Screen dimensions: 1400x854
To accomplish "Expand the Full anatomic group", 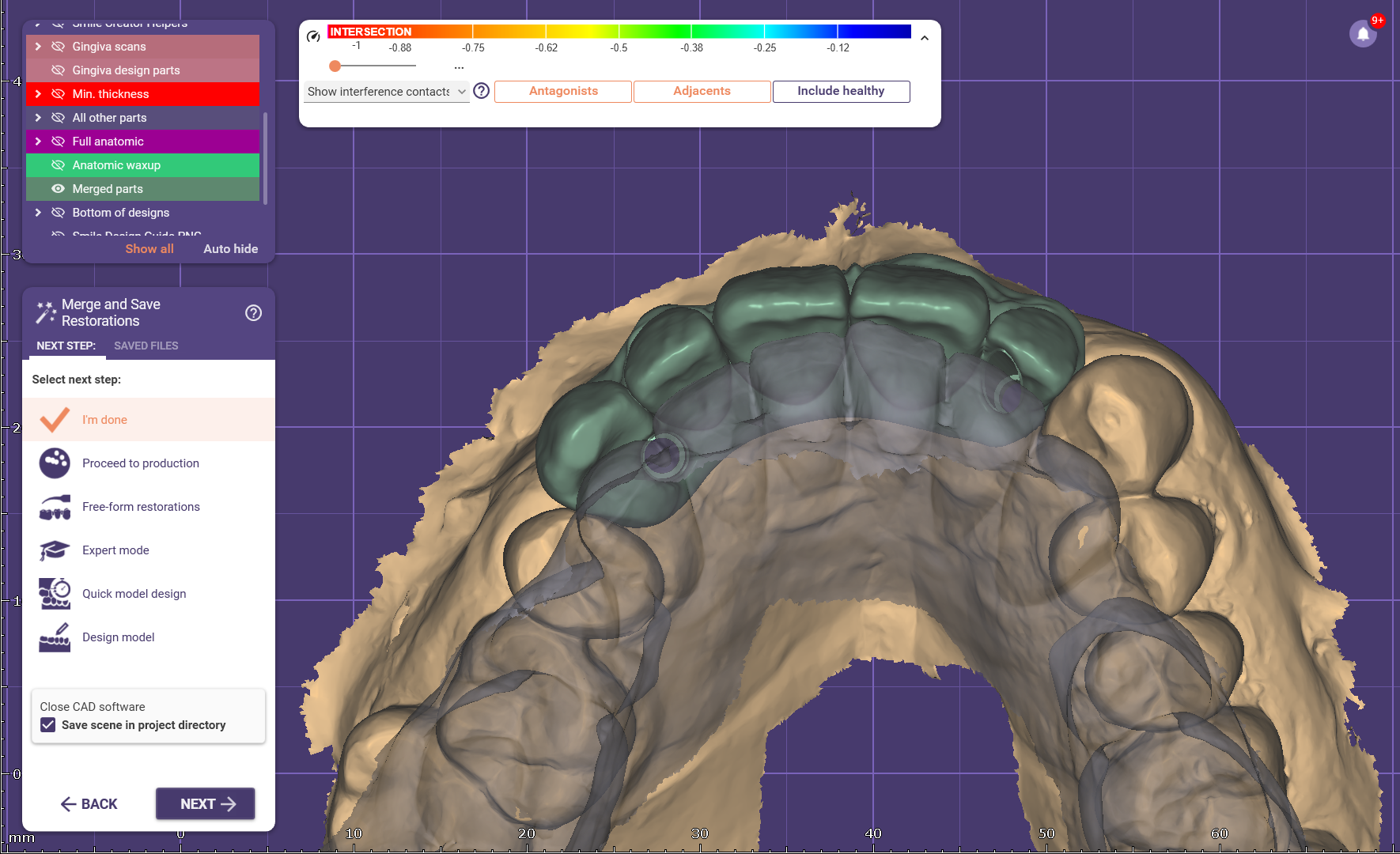I will (x=38, y=142).
